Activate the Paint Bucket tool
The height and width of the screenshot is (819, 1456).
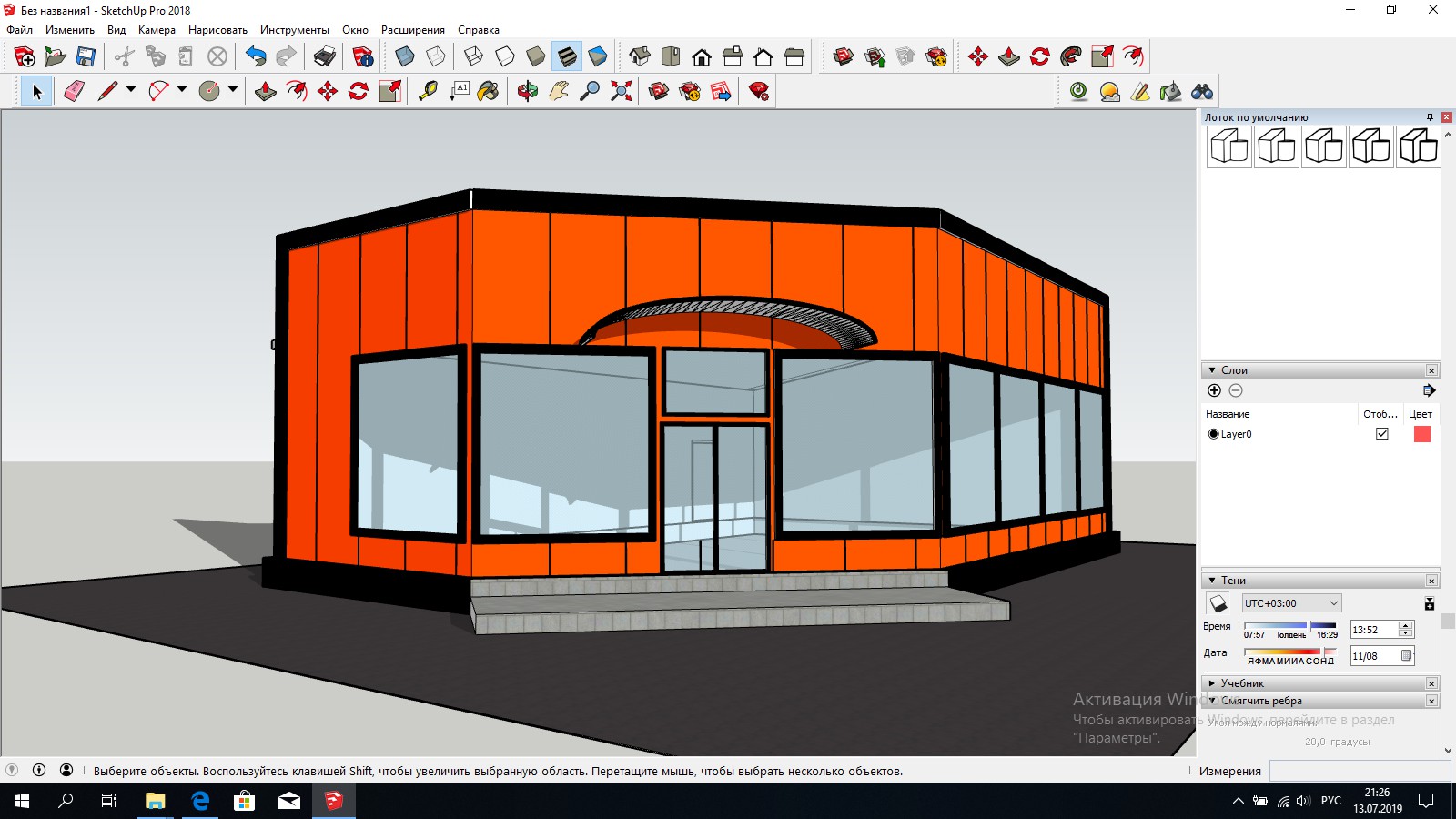tap(489, 91)
